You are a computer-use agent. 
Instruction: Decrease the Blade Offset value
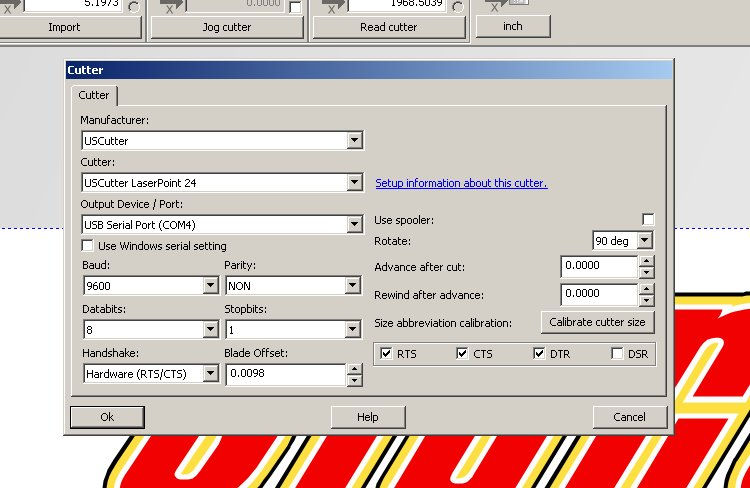tap(354, 380)
